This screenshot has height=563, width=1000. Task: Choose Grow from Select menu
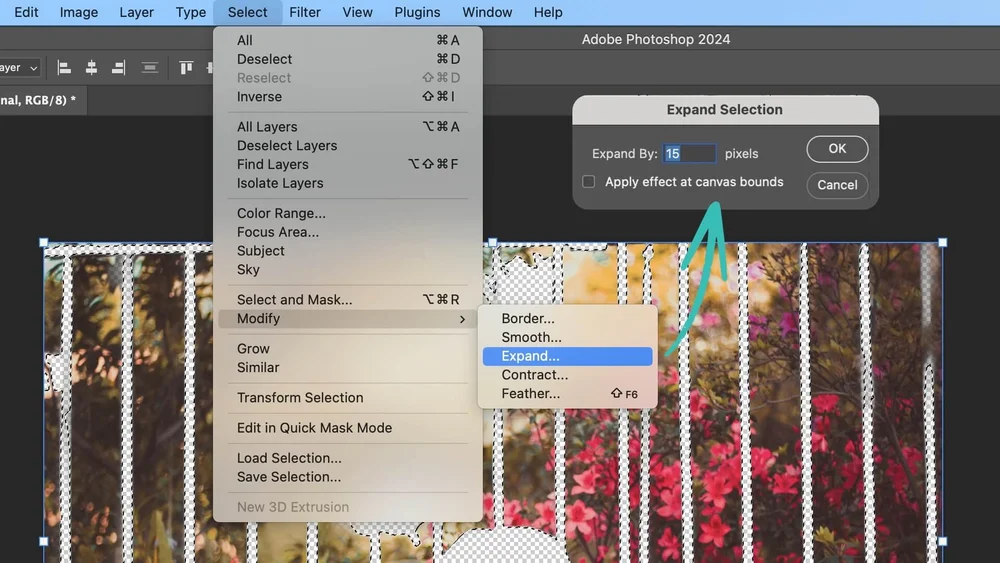(348, 349)
